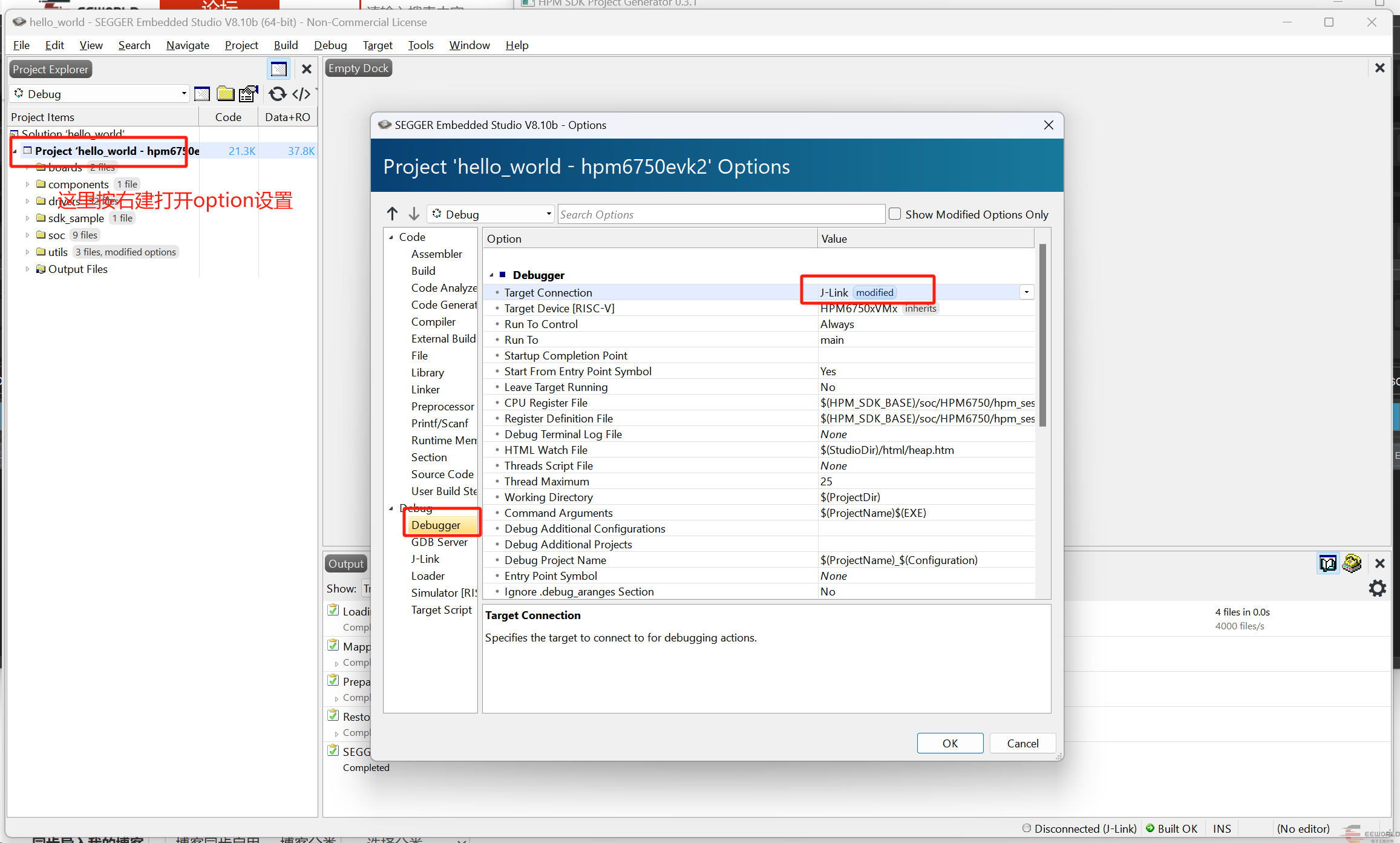Open the Target menu
Image resolution: width=1400 pixels, height=843 pixels.
coord(378,45)
